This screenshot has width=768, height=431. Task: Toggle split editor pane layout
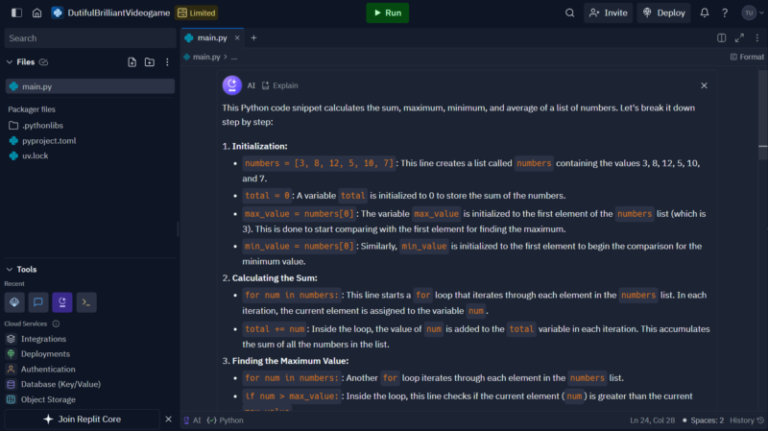pyautogui.click(x=722, y=38)
